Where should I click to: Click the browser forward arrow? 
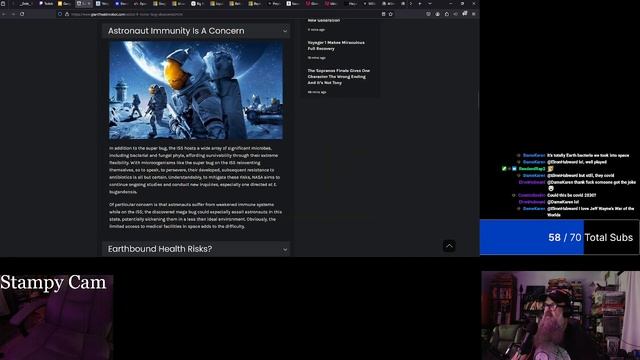pos(13,14)
